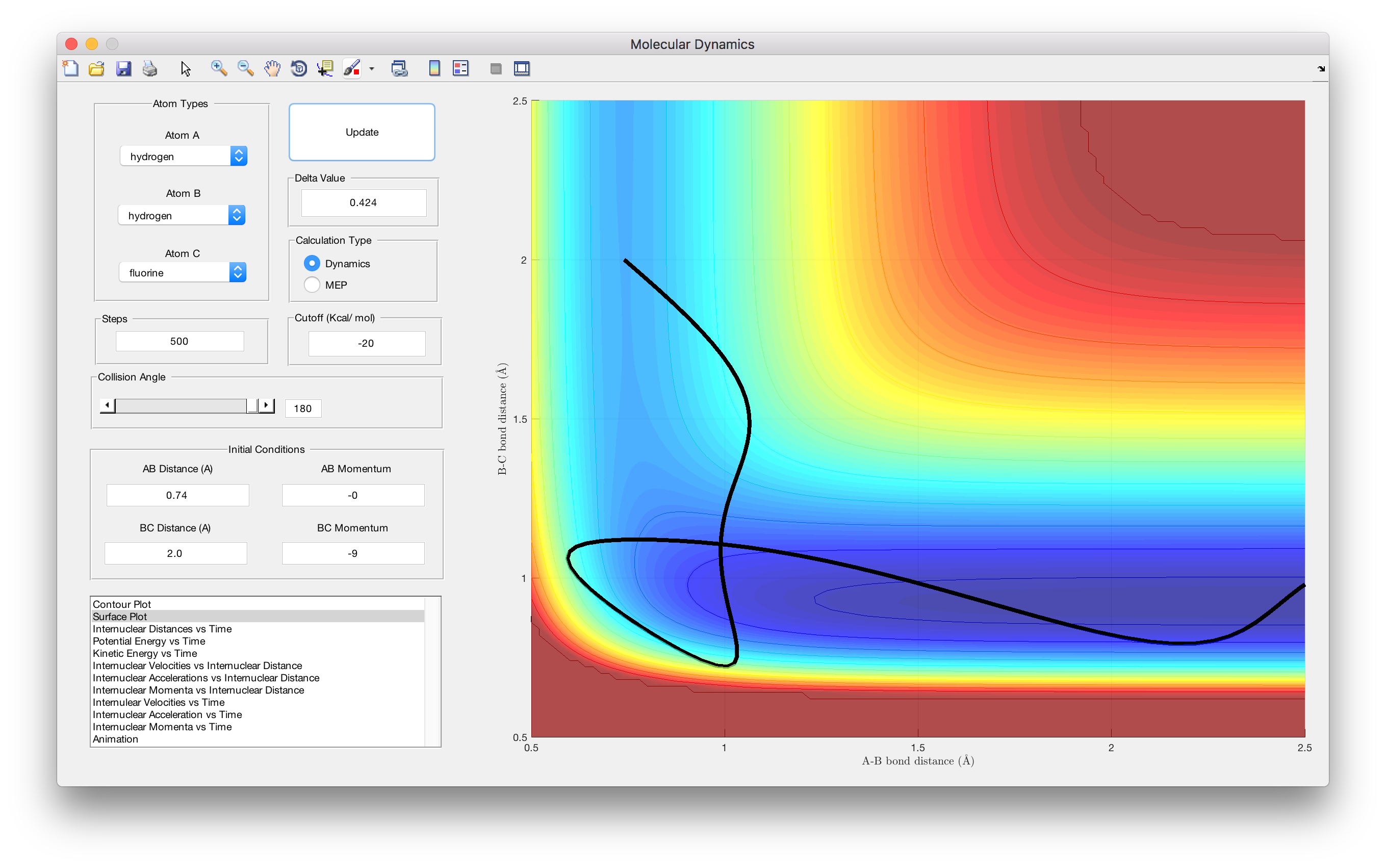This screenshot has height=868, width=1386.
Task: Toggle the Brush data tool
Action: point(352,68)
